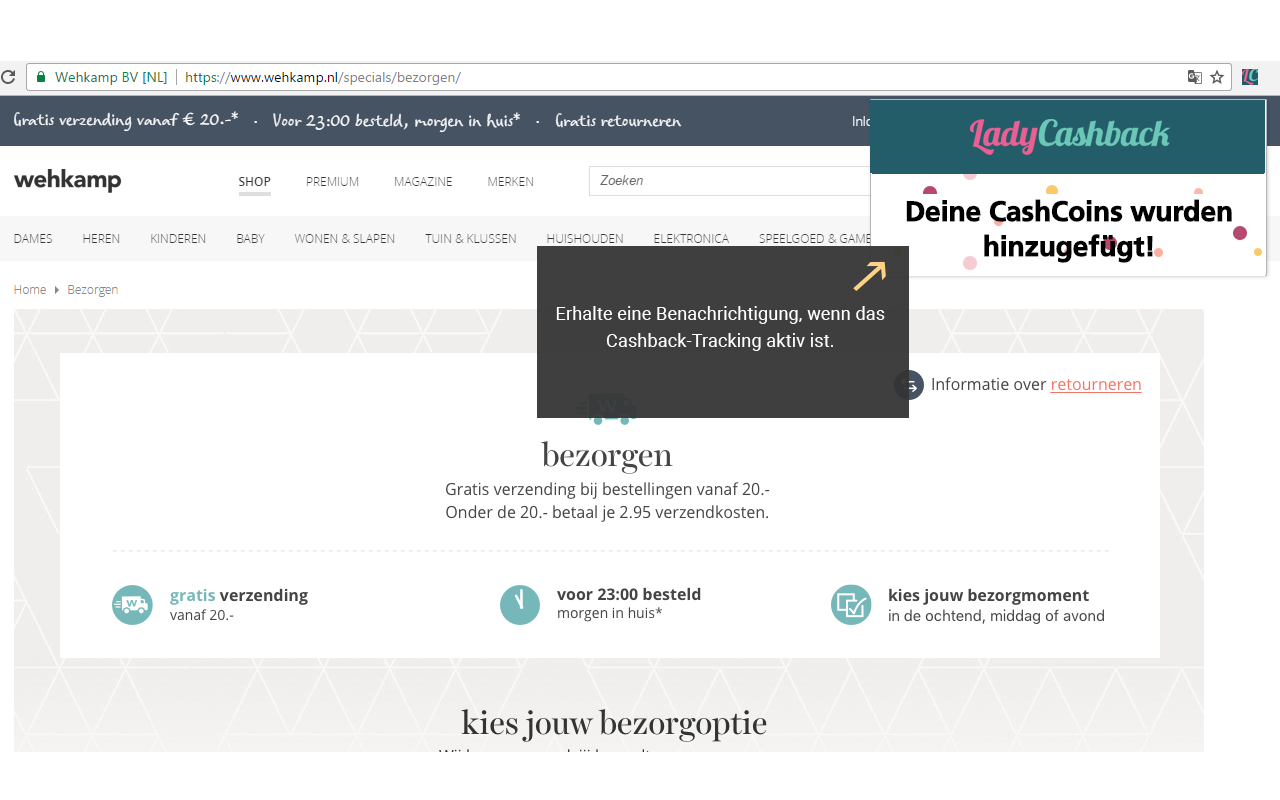Select the SHOP tab
Viewport: 1280px width, 800px height.
(x=254, y=182)
